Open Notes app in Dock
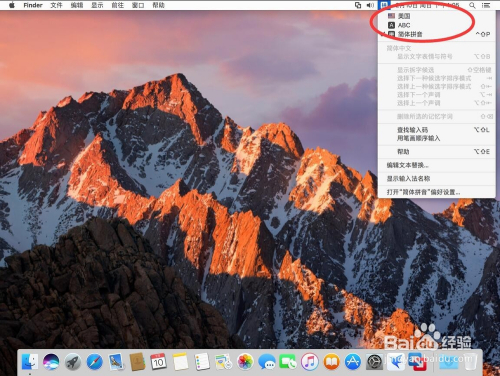This screenshot has width=500, height=376. click(180, 362)
